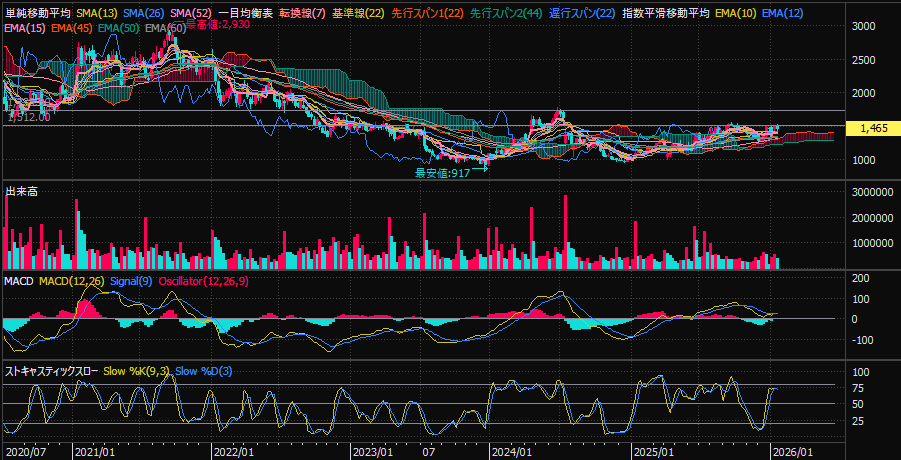Click the EMA(45) legend label
901x460 pixels.
click(72, 28)
